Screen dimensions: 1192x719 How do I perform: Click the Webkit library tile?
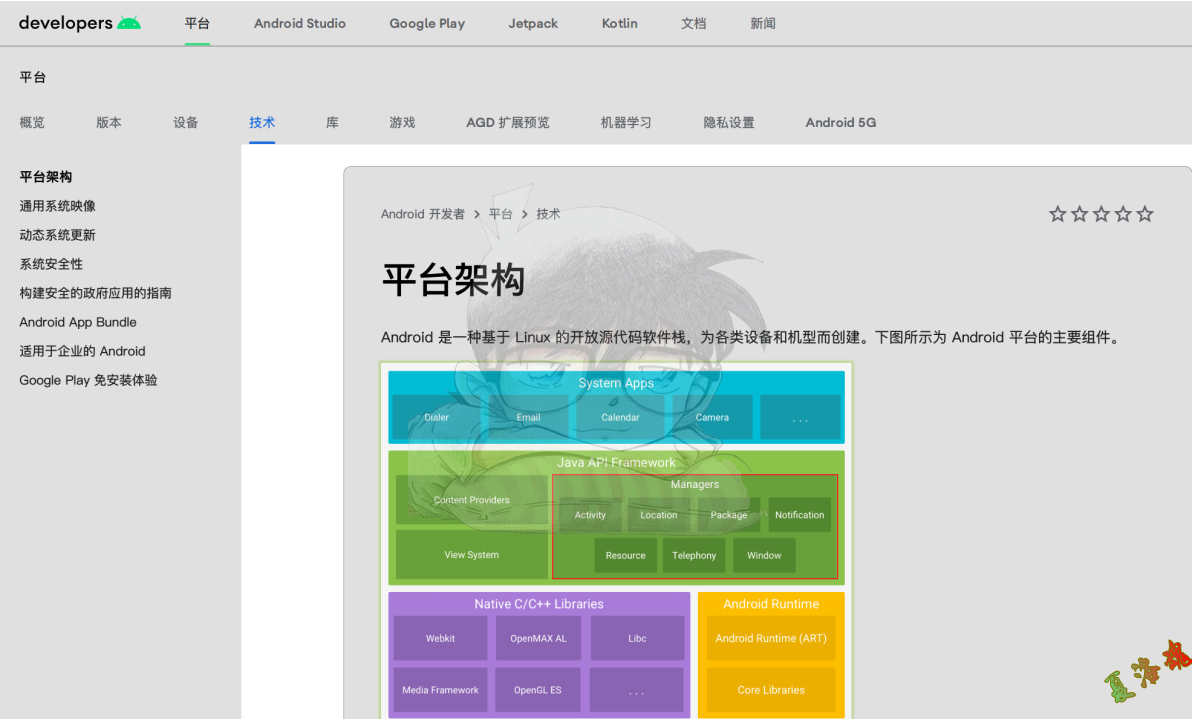[440, 637]
